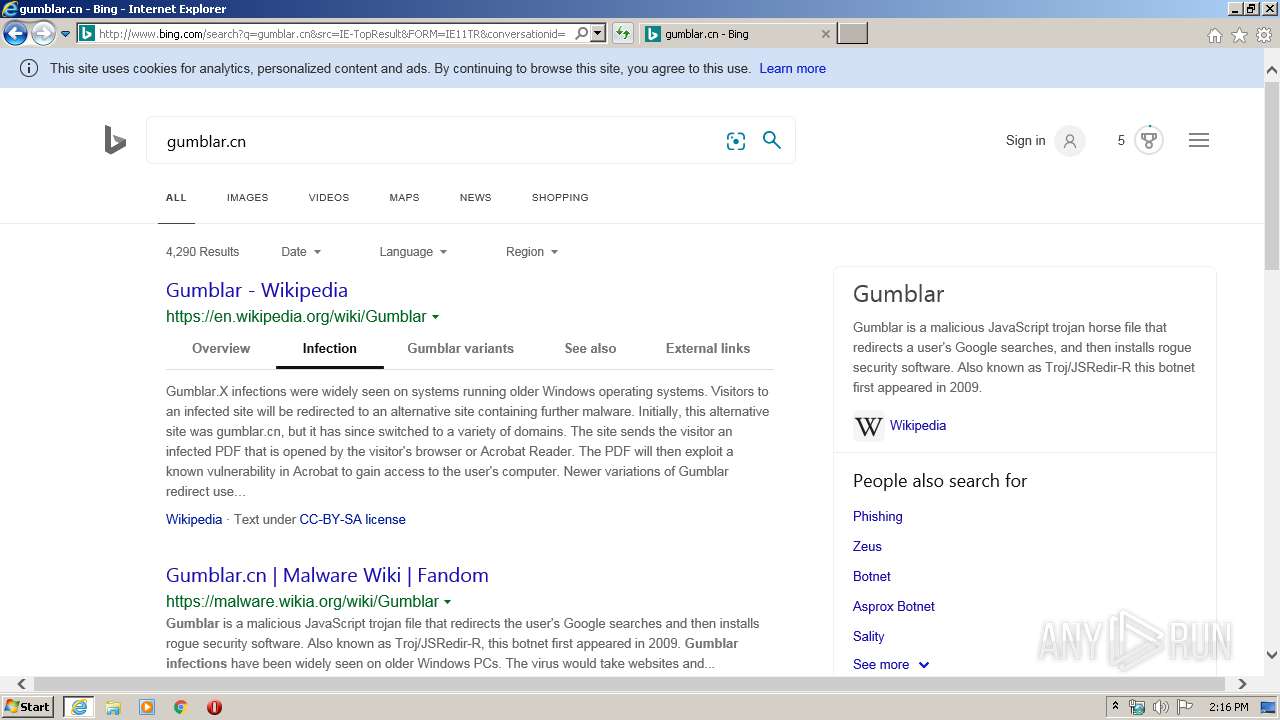Open Gumblar.cn Malware Wiki Fandom link
This screenshot has width=1280, height=720.
(x=327, y=575)
